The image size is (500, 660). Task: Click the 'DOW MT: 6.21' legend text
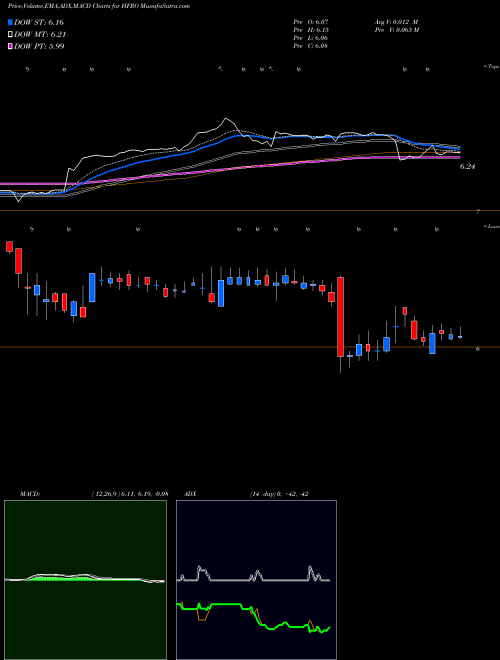(40, 35)
